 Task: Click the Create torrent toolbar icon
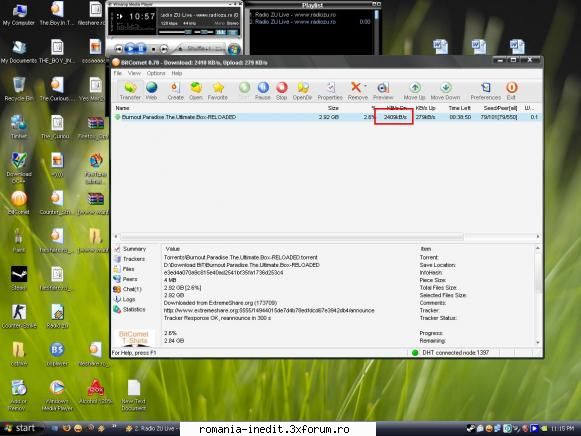175,91
